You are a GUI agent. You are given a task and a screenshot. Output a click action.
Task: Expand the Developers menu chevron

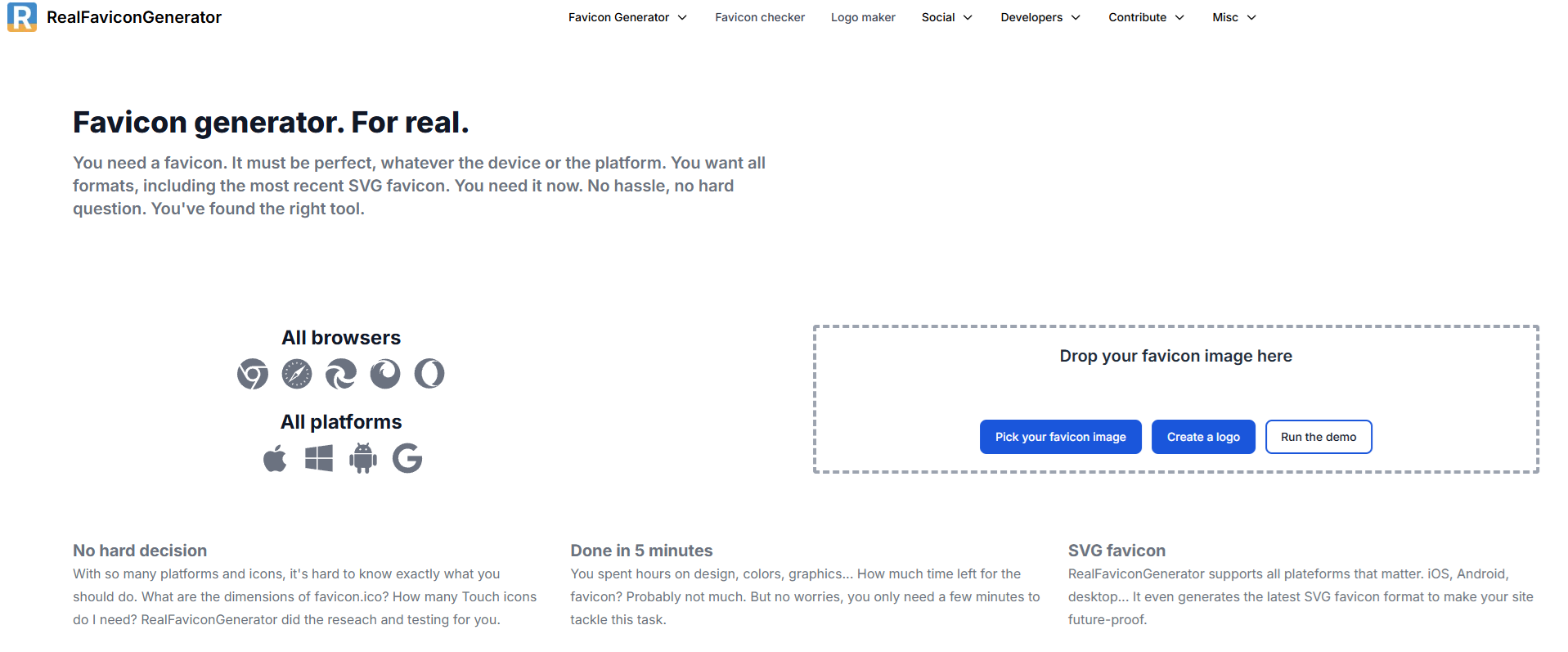pos(1076,17)
